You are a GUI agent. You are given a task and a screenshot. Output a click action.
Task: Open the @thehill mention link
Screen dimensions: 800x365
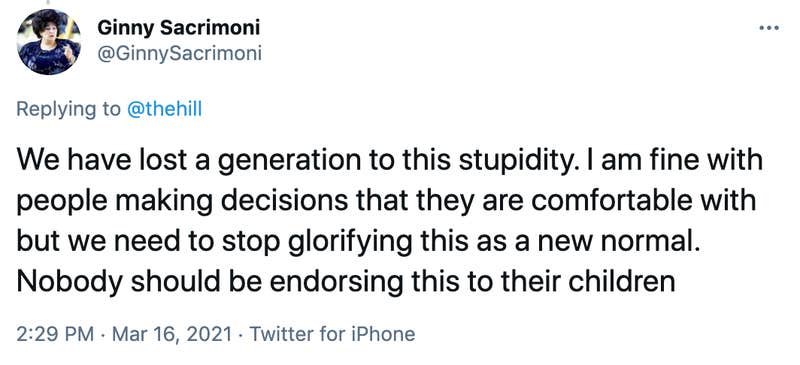point(164,109)
